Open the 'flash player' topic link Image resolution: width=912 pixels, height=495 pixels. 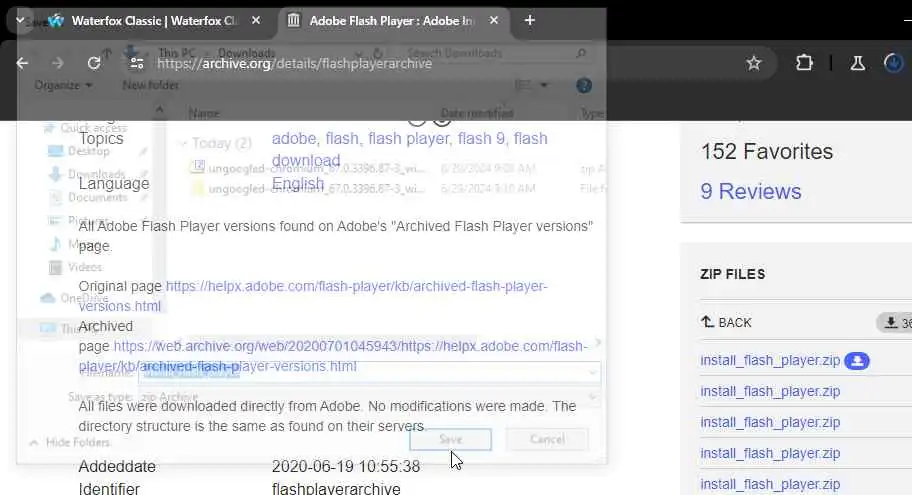pos(409,138)
